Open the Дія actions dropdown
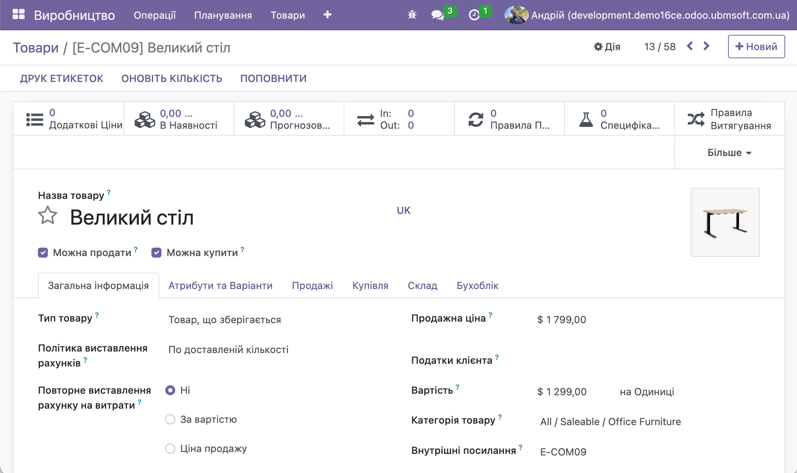 pos(607,47)
